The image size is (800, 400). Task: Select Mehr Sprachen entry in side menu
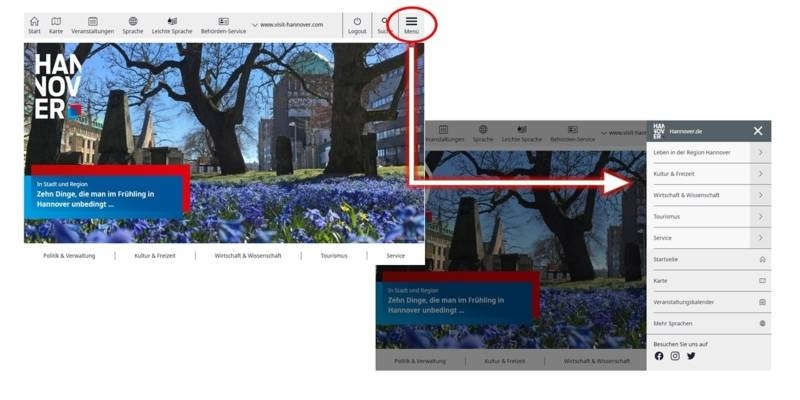point(672,324)
